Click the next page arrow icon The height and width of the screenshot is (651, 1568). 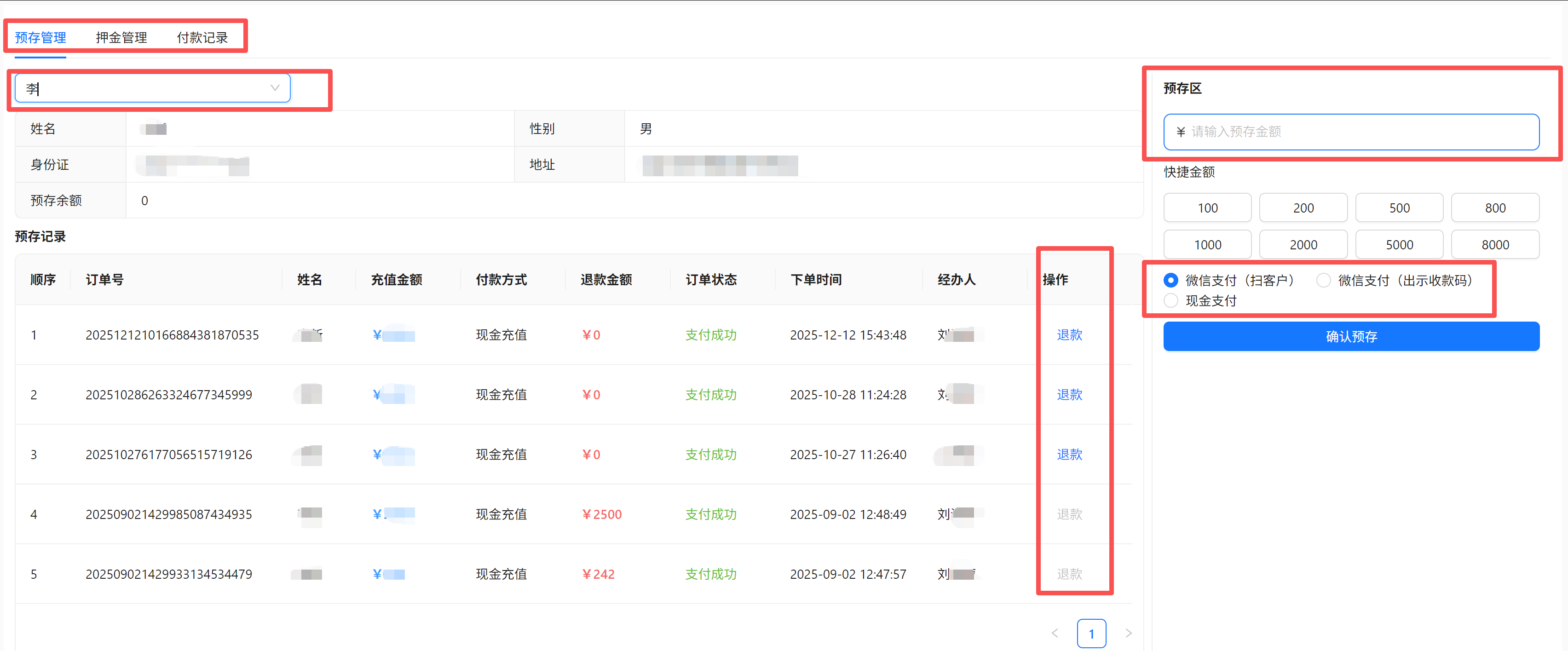pos(1128,634)
